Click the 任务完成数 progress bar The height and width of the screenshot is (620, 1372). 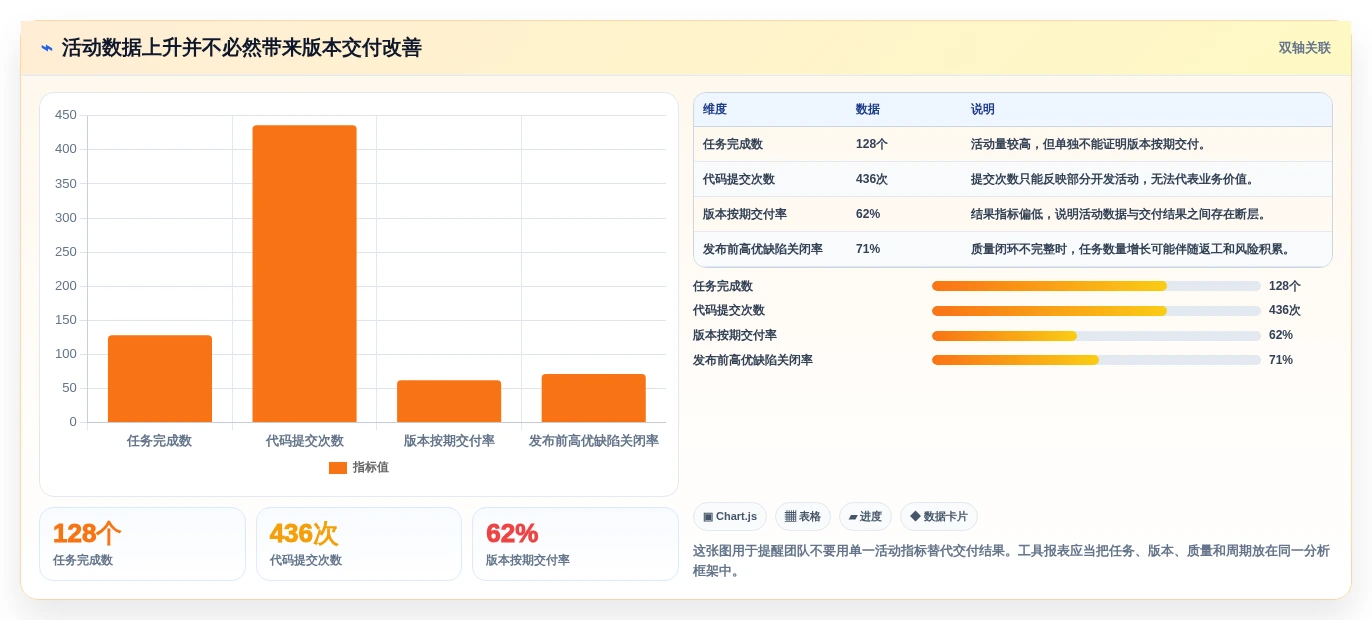click(x=1096, y=286)
